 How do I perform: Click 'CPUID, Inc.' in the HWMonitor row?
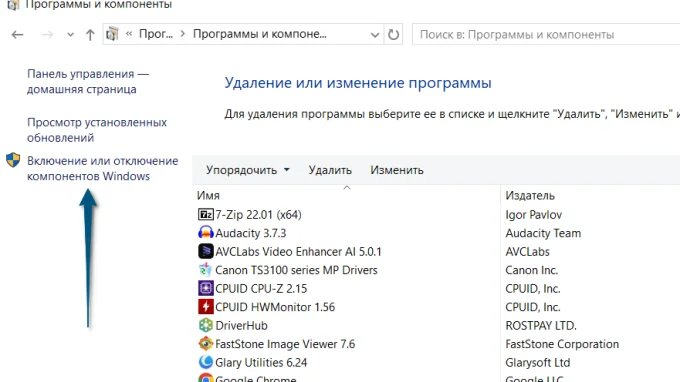tap(533, 307)
